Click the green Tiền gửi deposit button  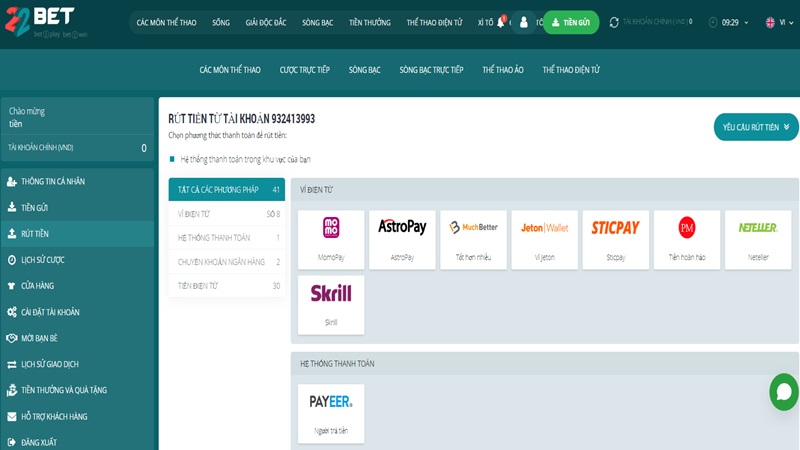coord(570,22)
